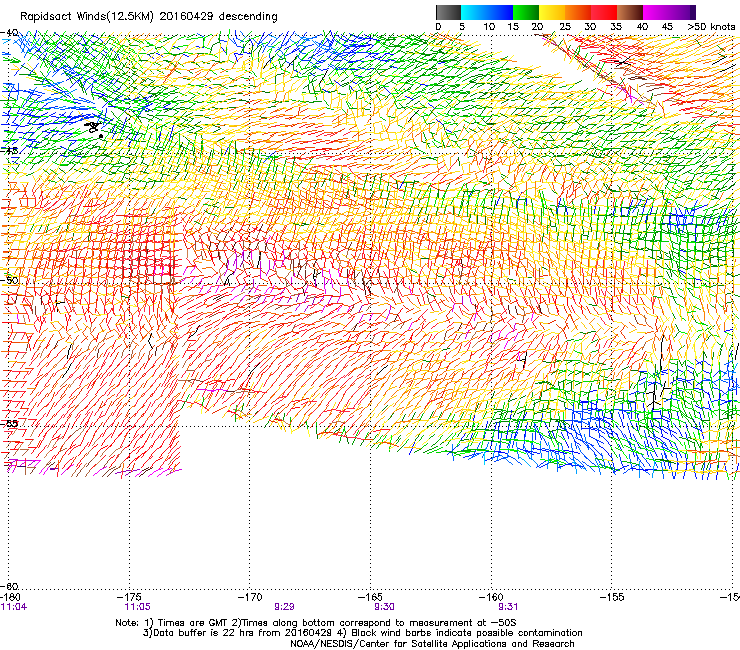Viewport: 740px width, 650px height.
Task: Click the -55 latitude axis label
Action: 9,423
